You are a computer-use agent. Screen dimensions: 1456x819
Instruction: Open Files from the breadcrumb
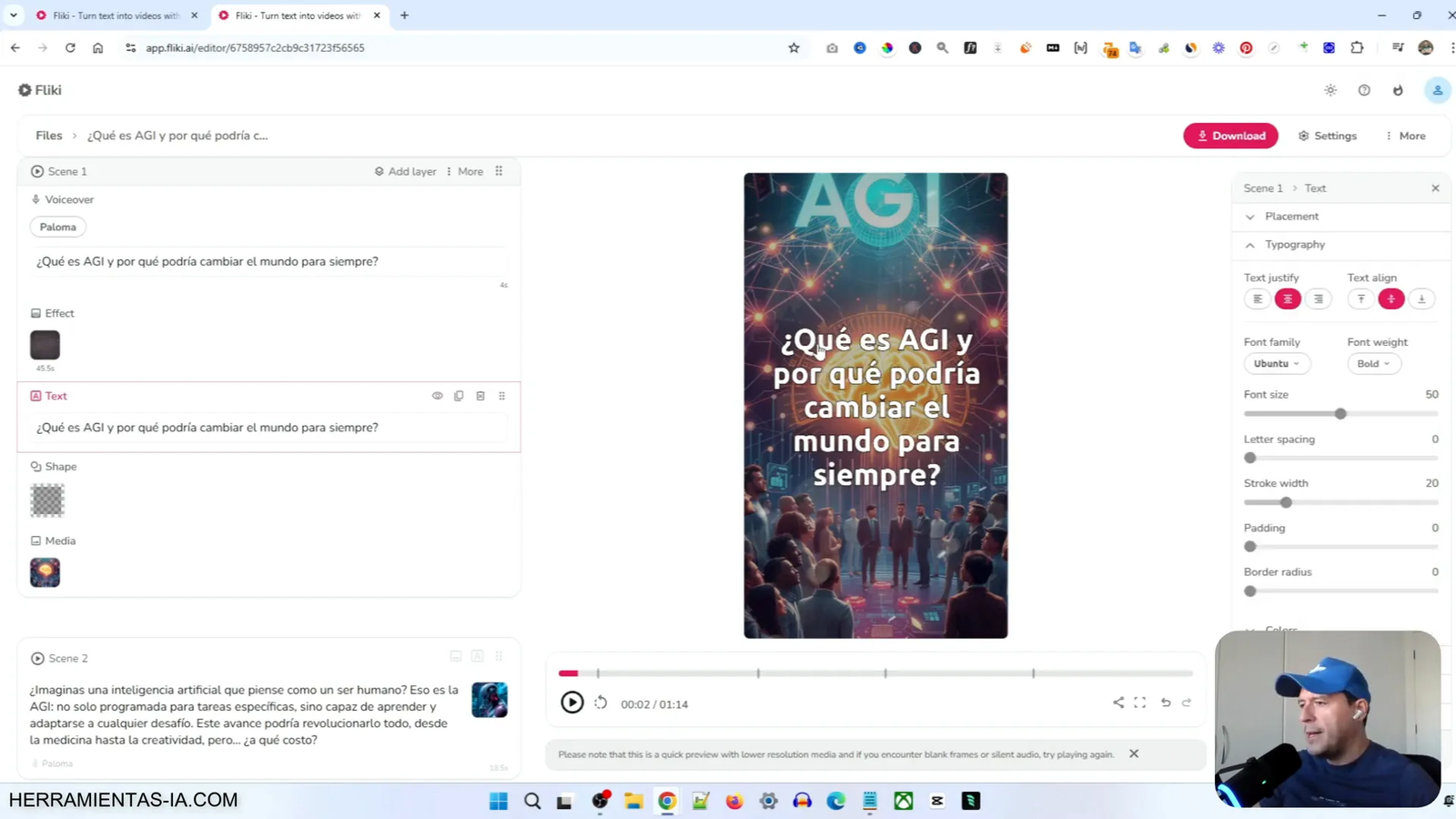click(49, 135)
